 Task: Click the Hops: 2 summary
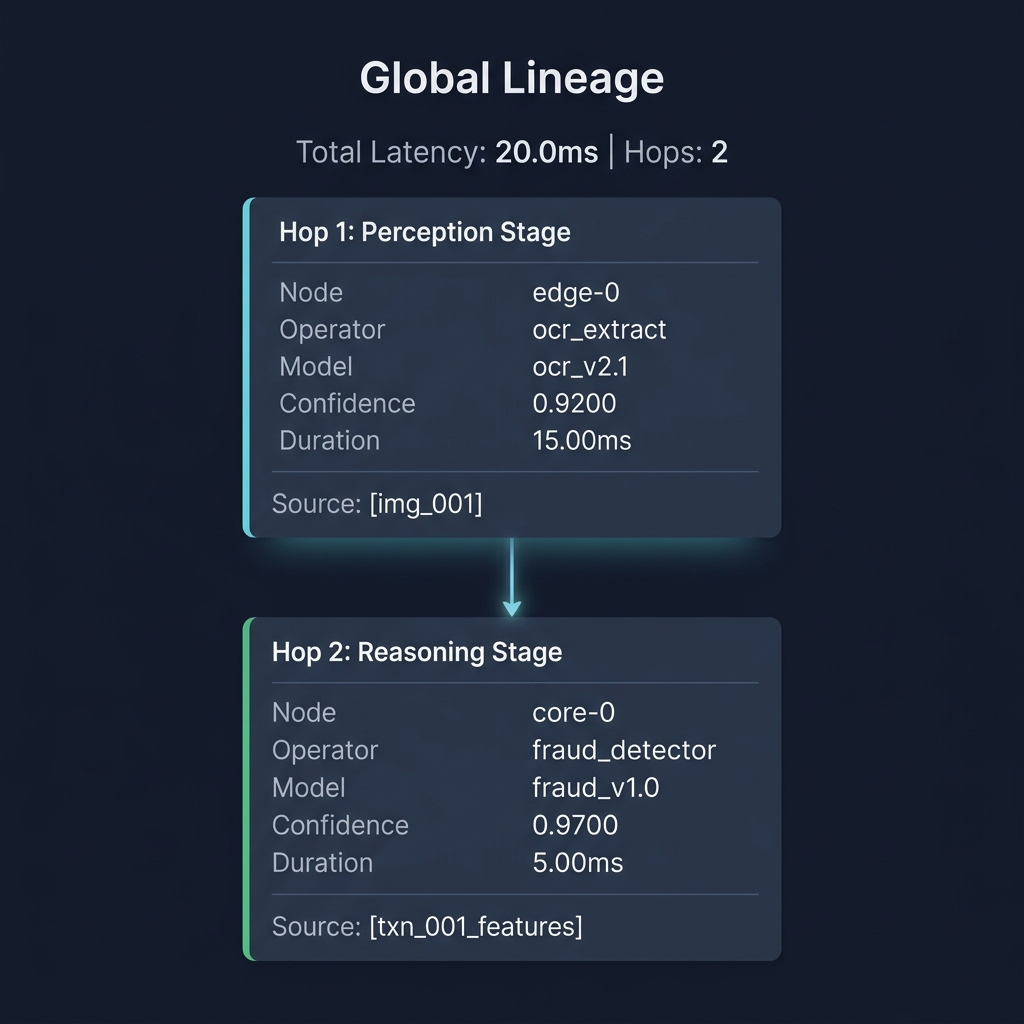676,152
